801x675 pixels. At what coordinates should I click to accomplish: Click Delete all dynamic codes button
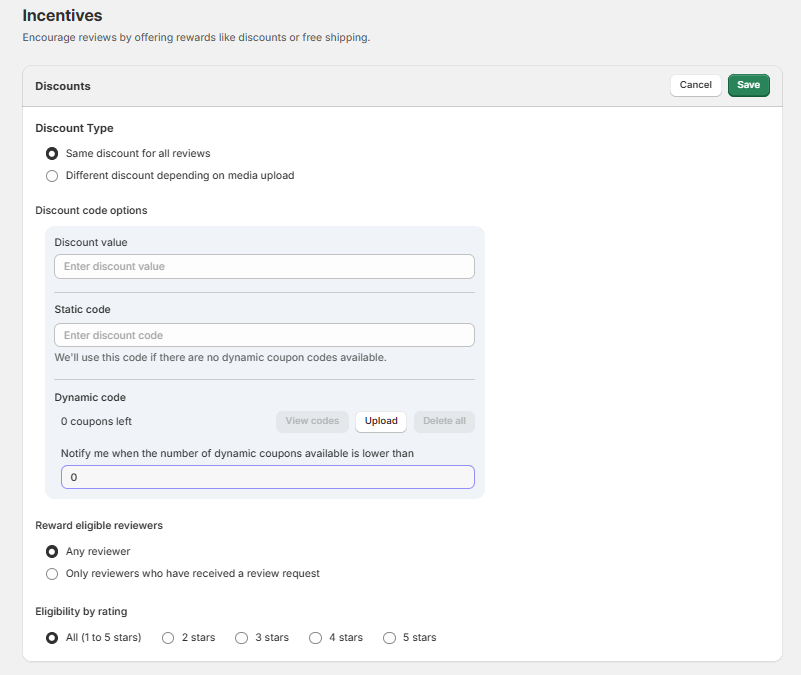[x=444, y=421]
